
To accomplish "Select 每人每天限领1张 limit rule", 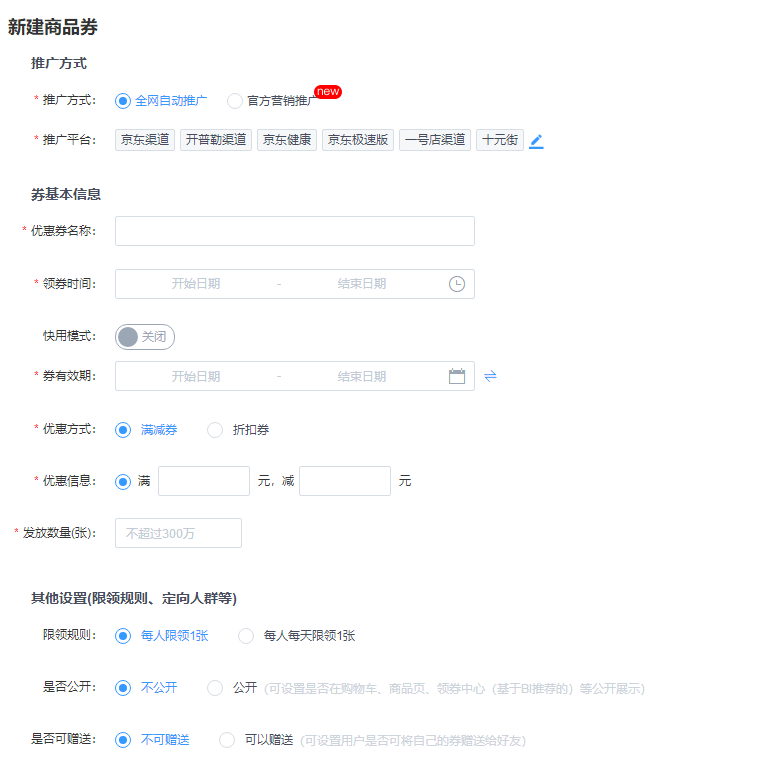I will 246,636.
